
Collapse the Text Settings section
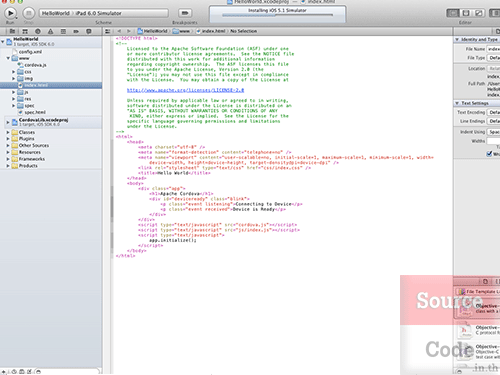[457, 103]
